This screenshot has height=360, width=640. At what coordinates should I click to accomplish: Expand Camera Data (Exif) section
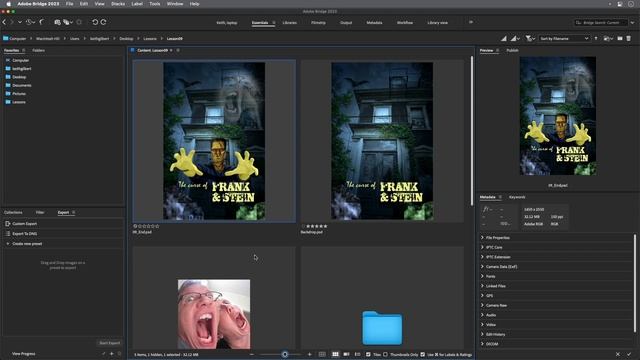pos(482,267)
